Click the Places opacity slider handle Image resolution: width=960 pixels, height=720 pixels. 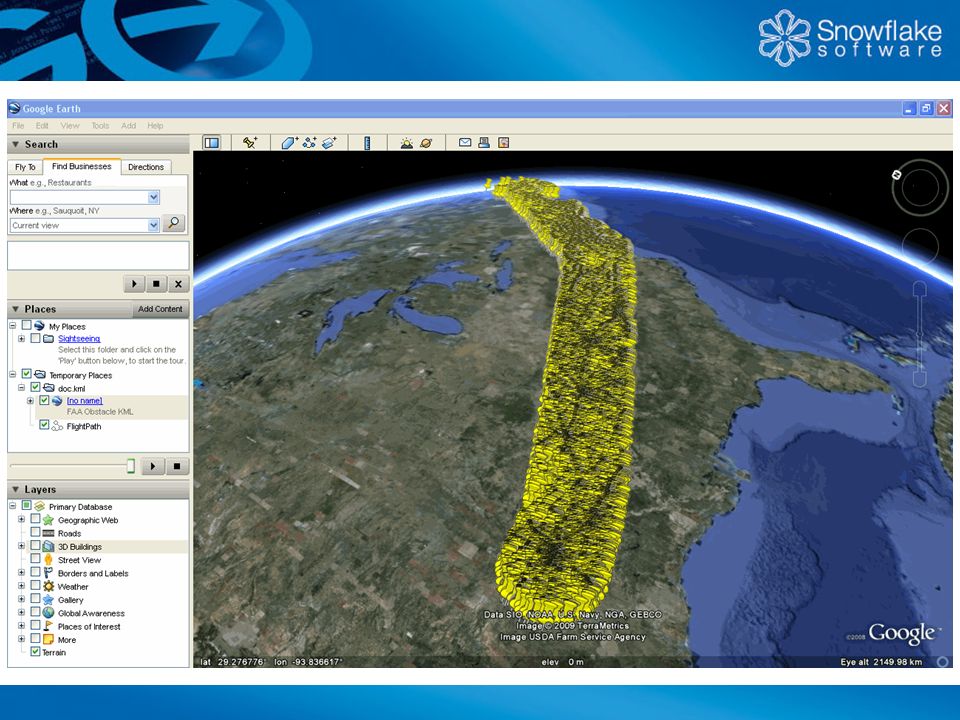coord(130,467)
